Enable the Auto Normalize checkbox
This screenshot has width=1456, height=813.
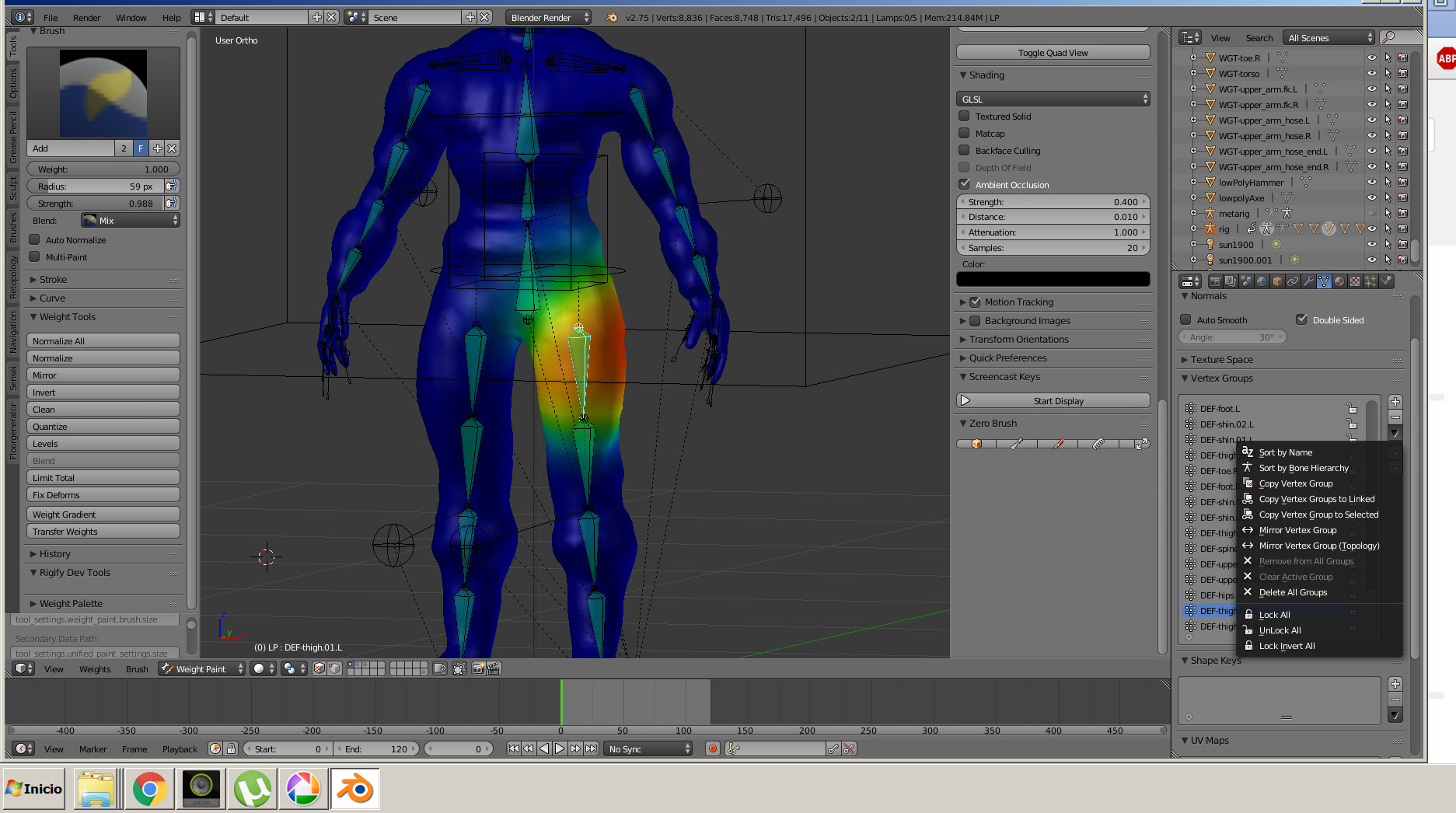click(34, 240)
